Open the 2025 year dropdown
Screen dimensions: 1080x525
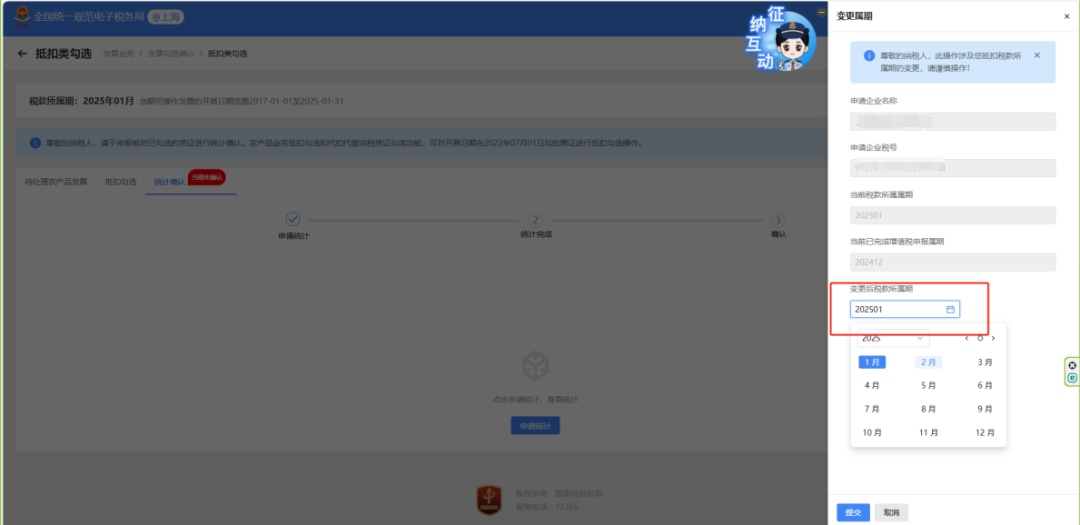tap(893, 338)
